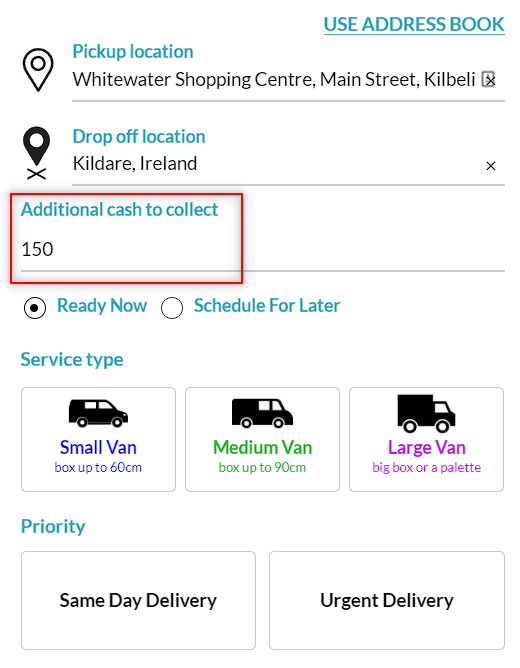Click the Additional cash to collect field

coord(263,250)
